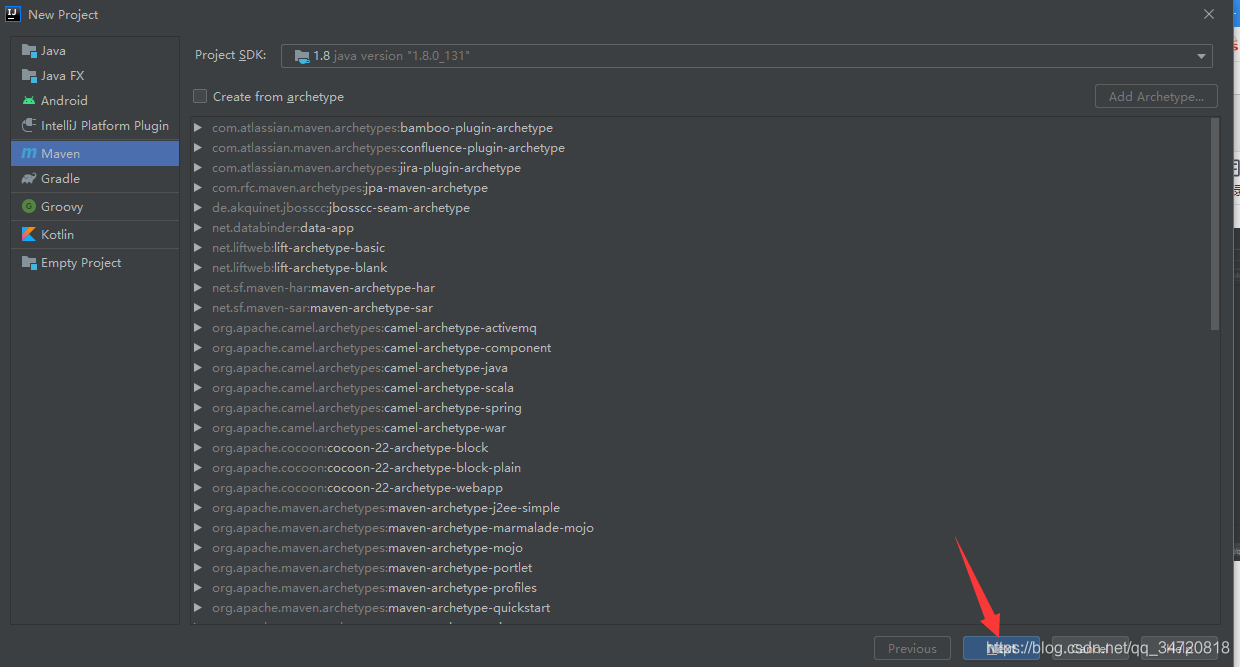Select maven-archetype-profiles row

click(x=700, y=588)
